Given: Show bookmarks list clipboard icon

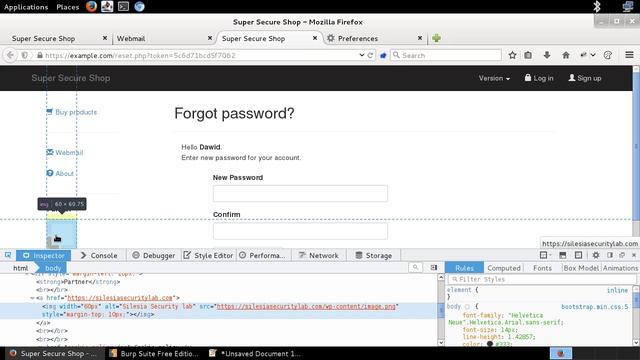Looking at the screenshot, I should [x=528, y=55].
